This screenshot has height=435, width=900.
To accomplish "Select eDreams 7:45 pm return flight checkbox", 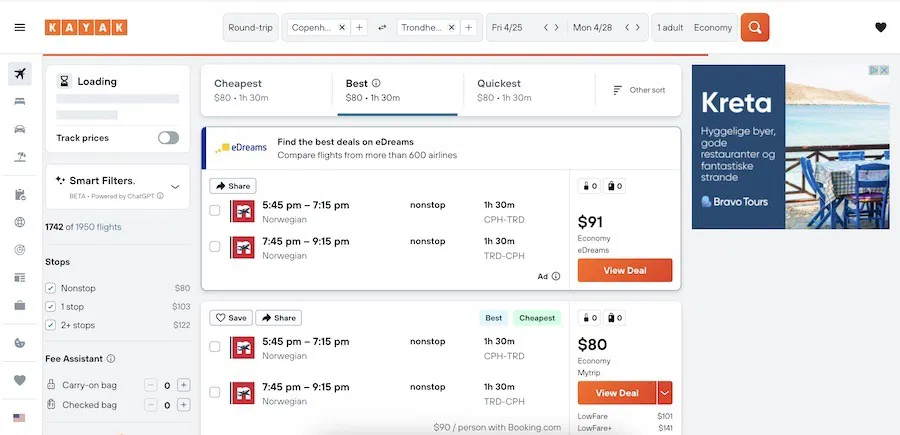I will tap(214, 247).
